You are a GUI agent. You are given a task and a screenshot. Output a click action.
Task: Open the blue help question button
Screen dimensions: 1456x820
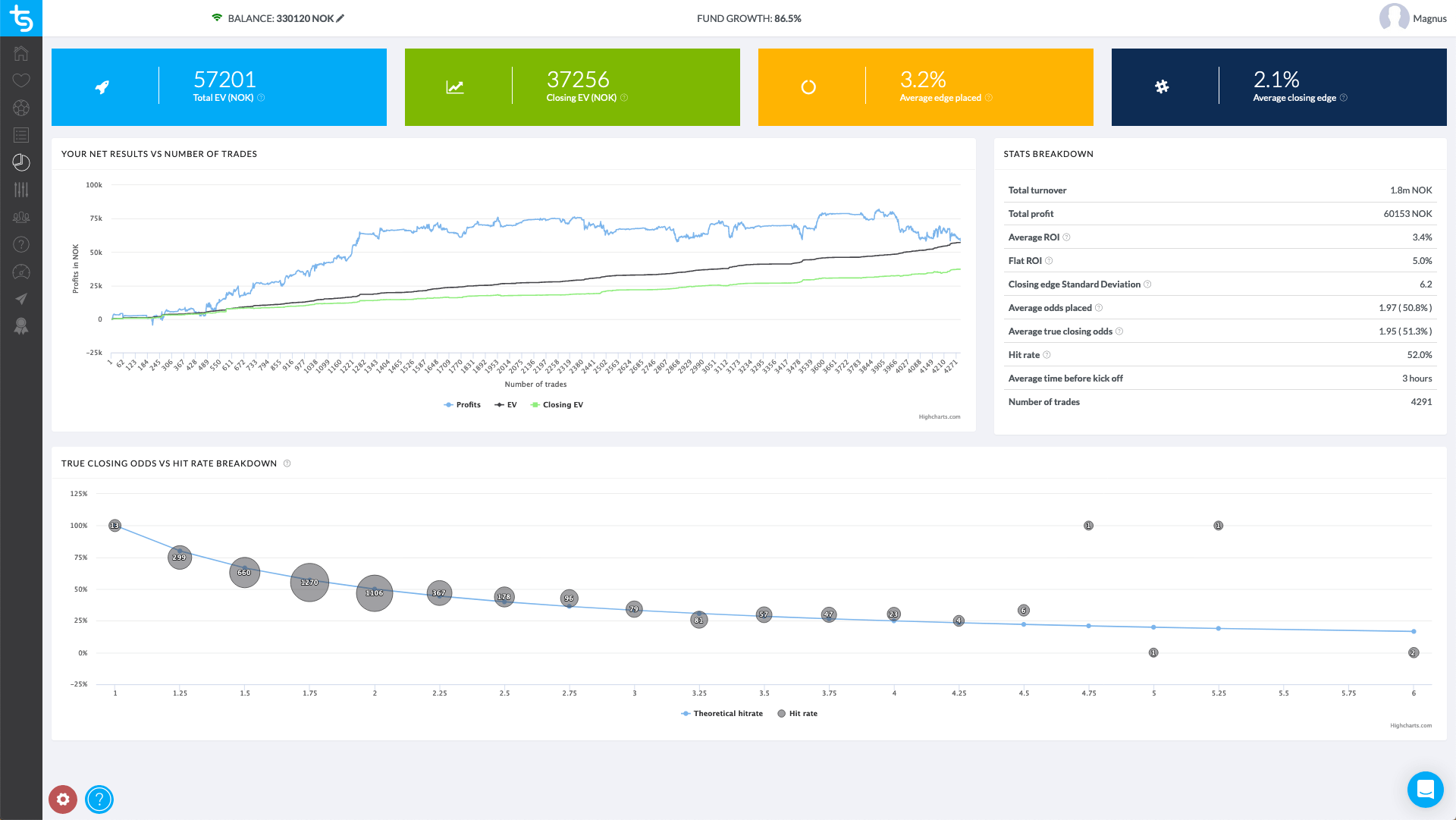coord(99,799)
